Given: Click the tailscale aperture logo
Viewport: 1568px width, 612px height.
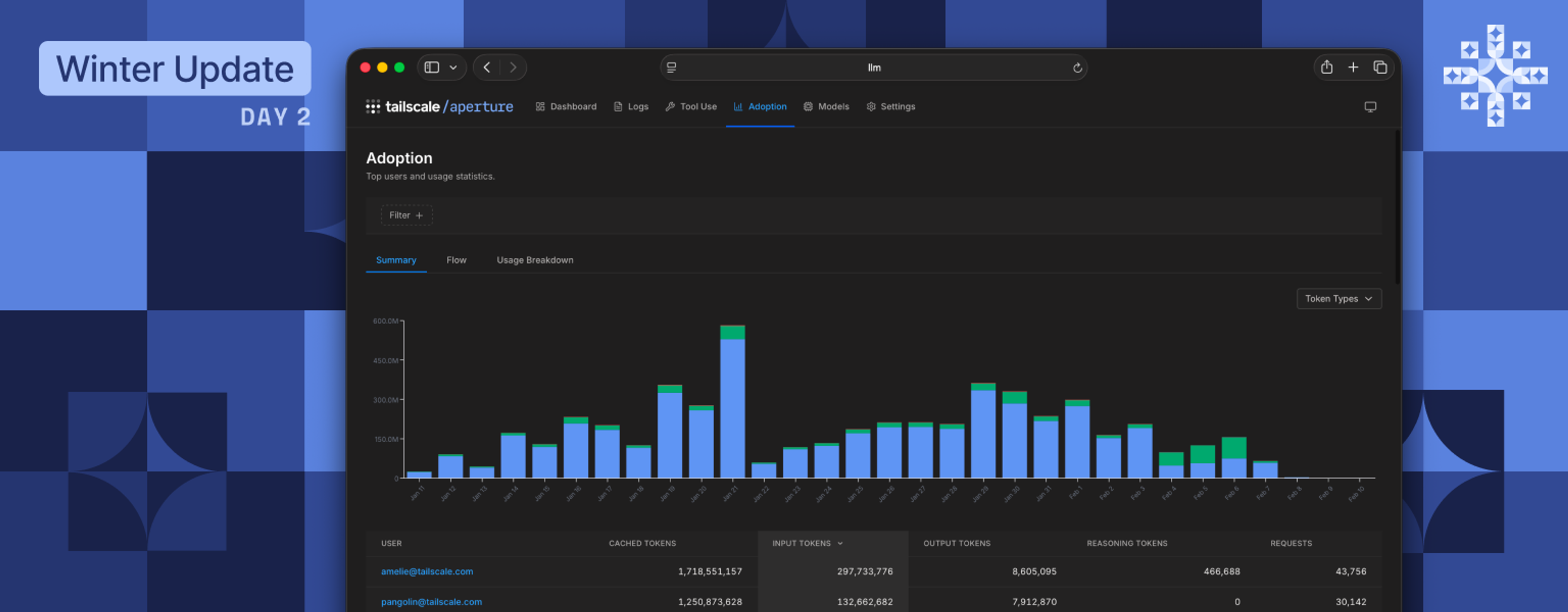Looking at the screenshot, I should (439, 107).
